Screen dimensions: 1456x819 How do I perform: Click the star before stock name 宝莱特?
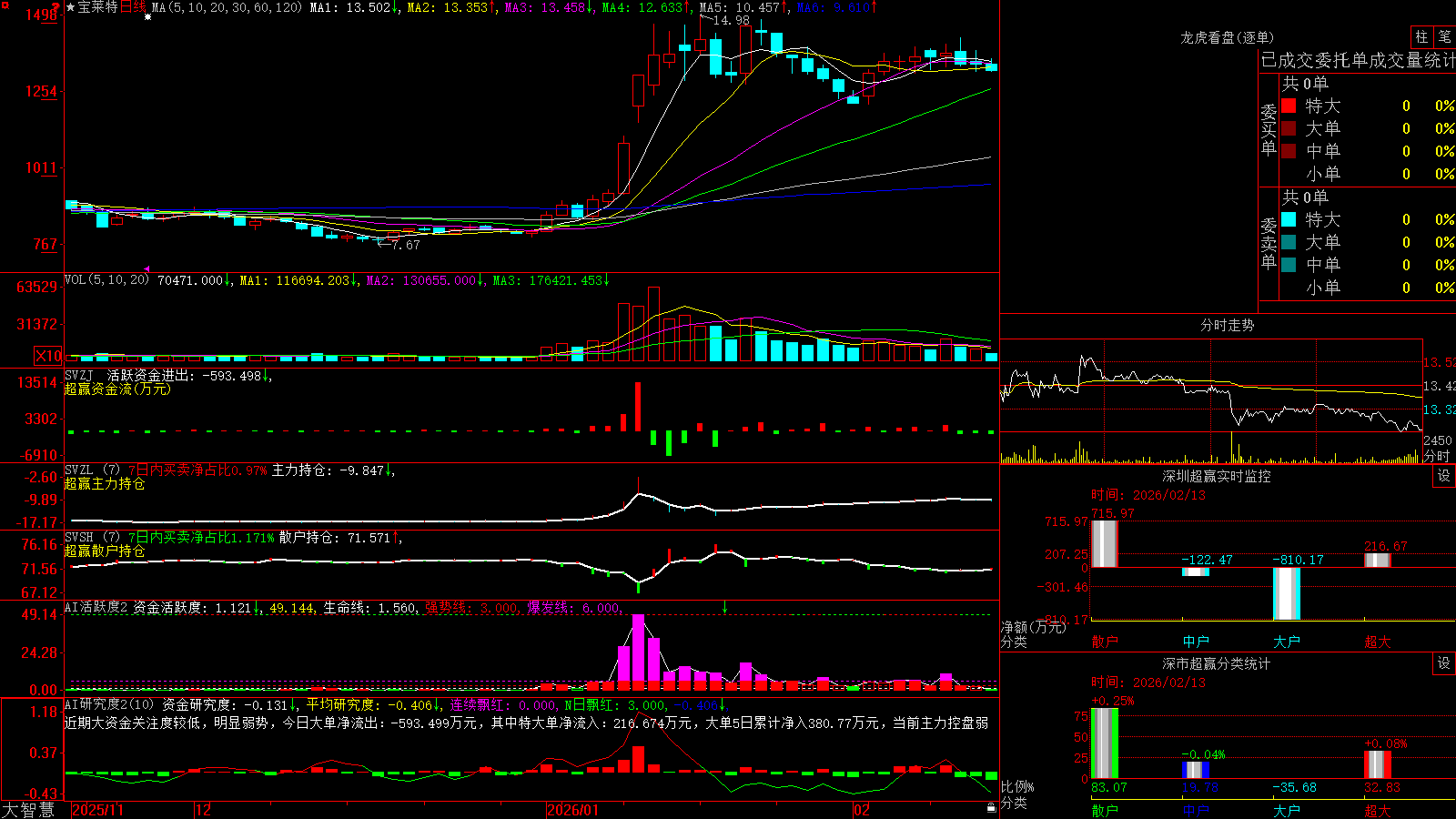point(70,7)
